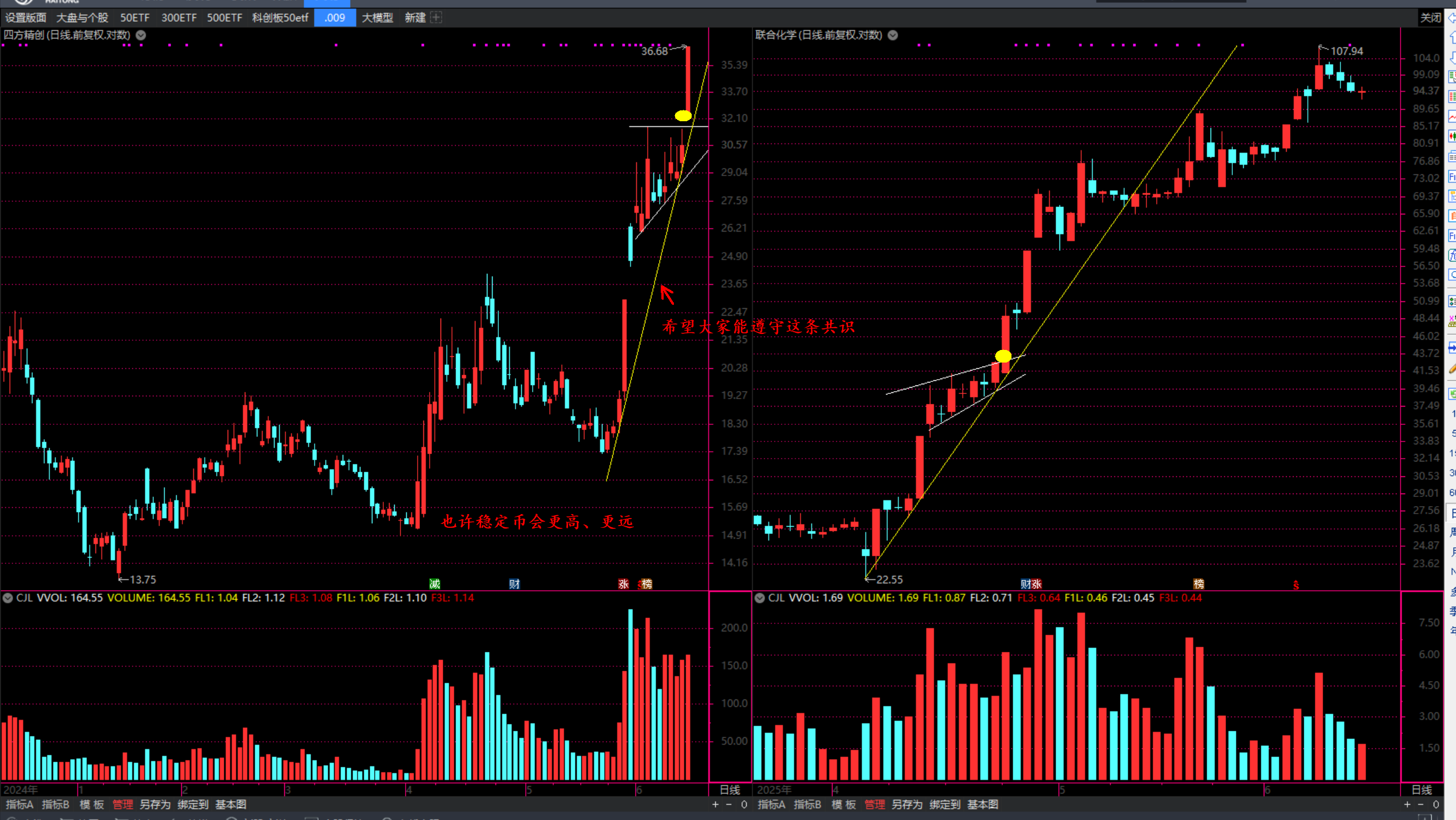Switch to the 300ETF tab
Screen dimensions: 1456x820
click(x=178, y=18)
